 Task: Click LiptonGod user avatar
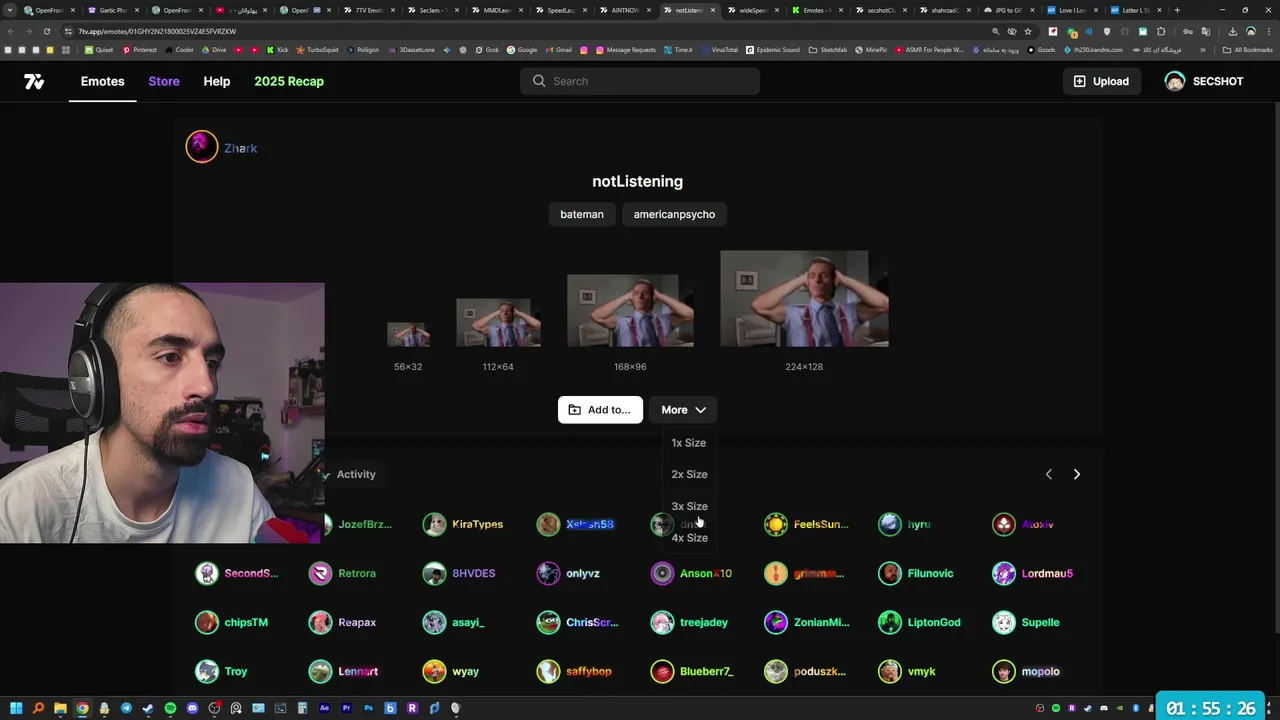pos(890,622)
